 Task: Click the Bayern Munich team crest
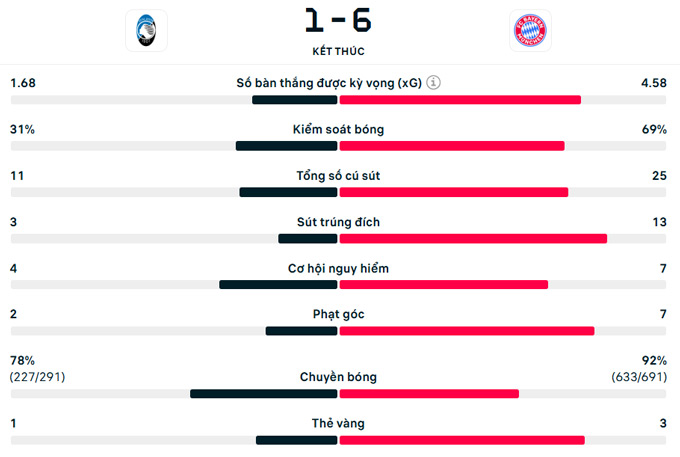point(529,31)
